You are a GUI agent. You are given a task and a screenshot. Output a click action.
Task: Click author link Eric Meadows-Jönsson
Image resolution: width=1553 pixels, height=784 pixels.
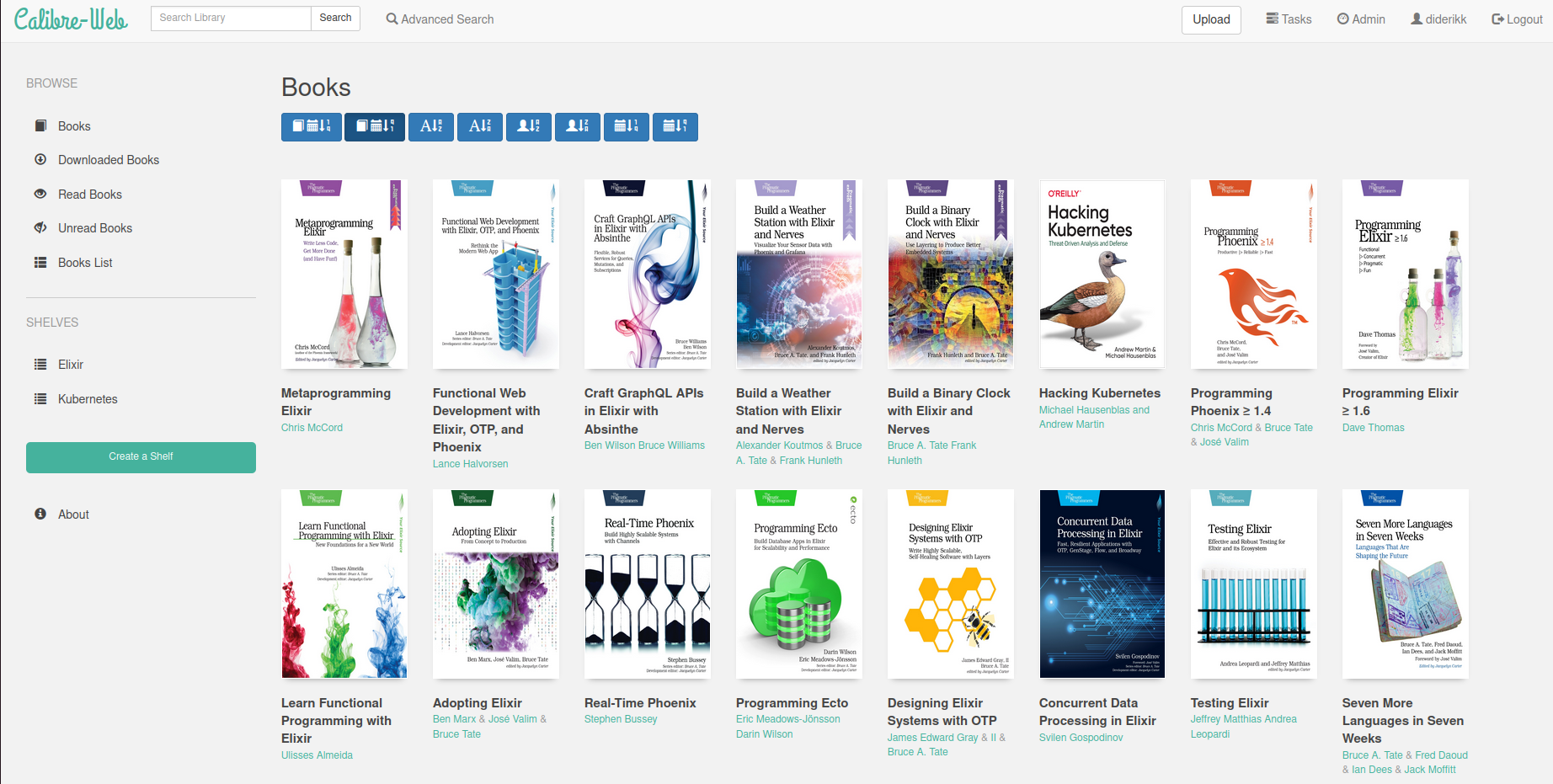787,719
